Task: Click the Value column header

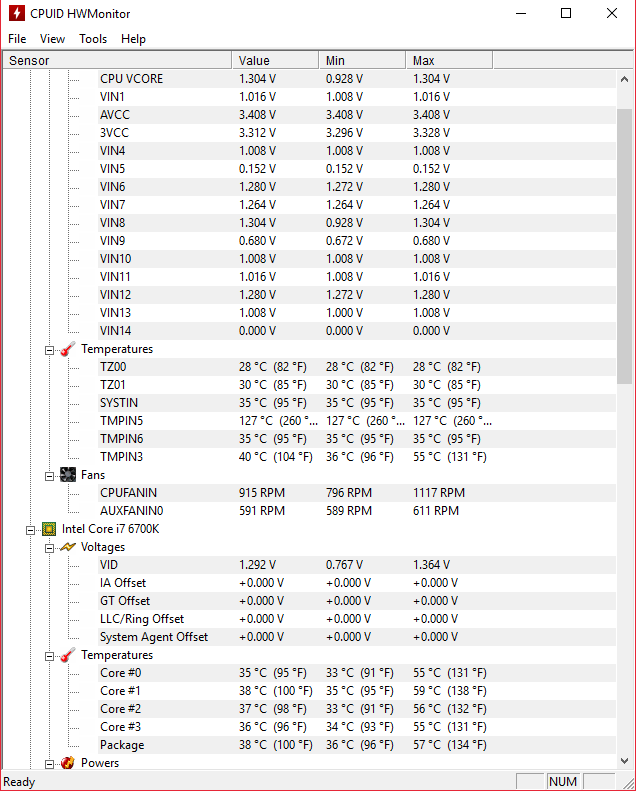Action: coord(275,61)
